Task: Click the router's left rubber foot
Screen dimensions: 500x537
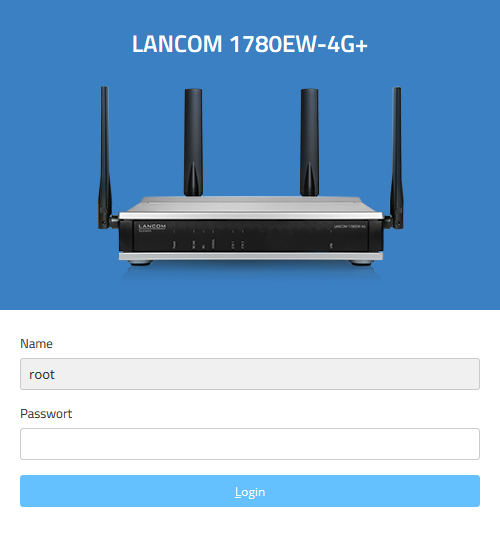Action: (x=140, y=263)
